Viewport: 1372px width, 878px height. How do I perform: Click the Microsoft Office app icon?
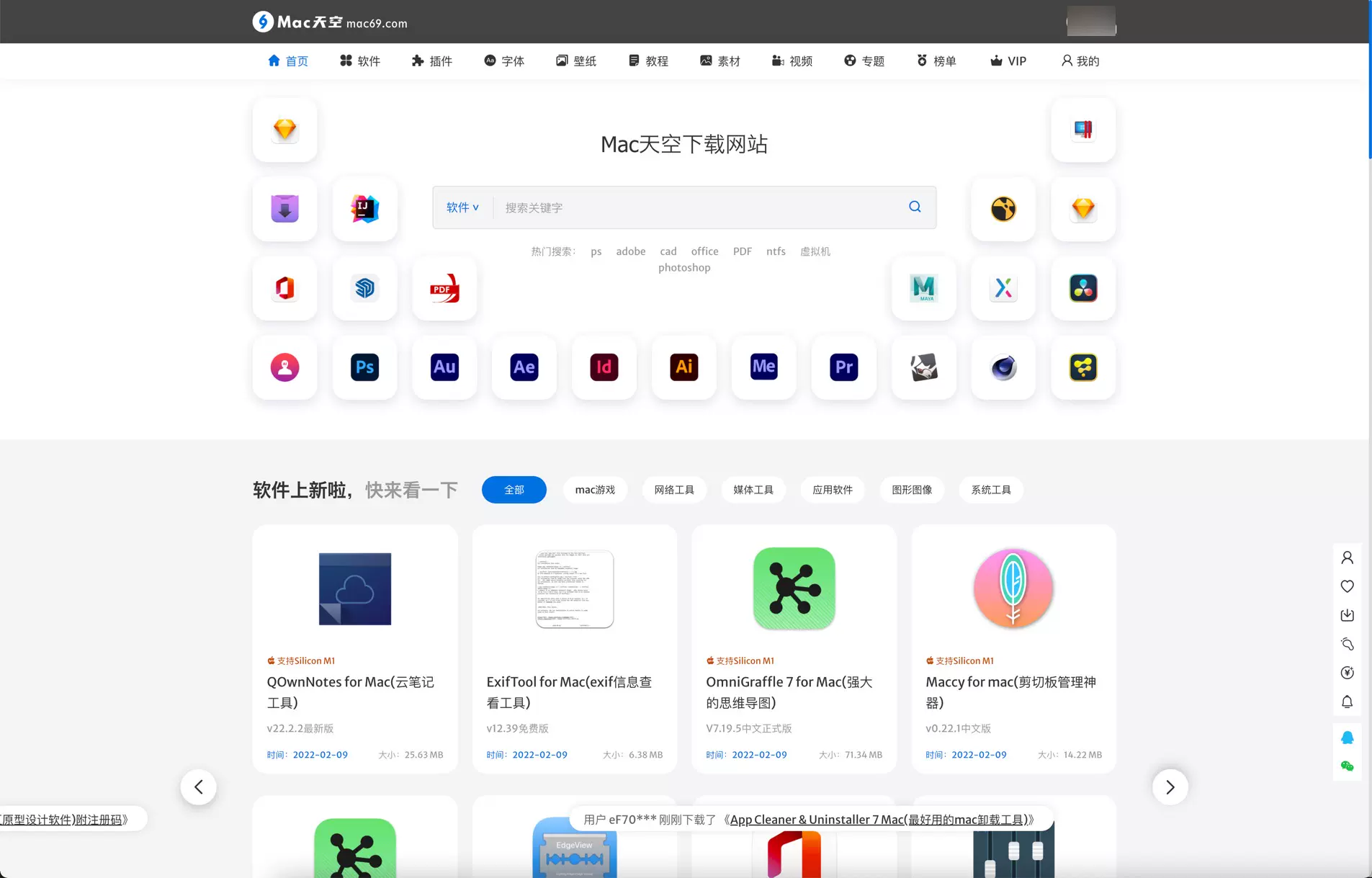click(285, 289)
